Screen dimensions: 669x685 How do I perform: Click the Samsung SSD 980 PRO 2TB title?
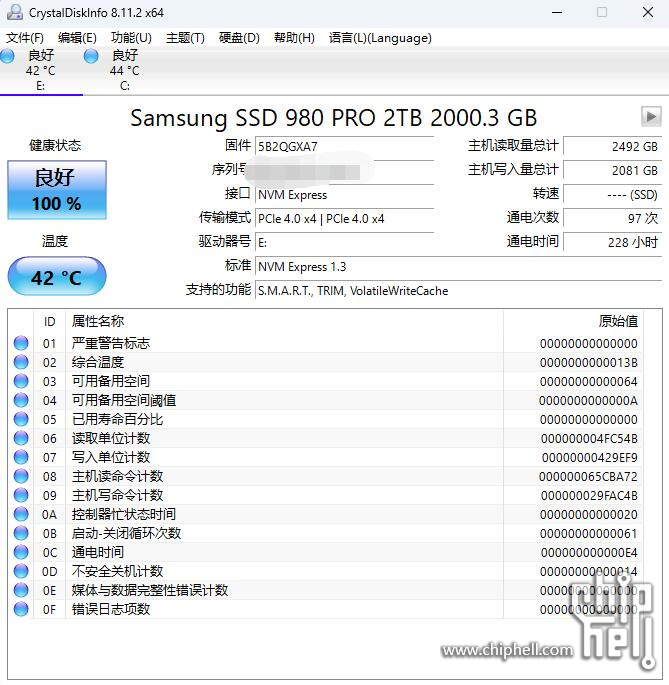333,118
